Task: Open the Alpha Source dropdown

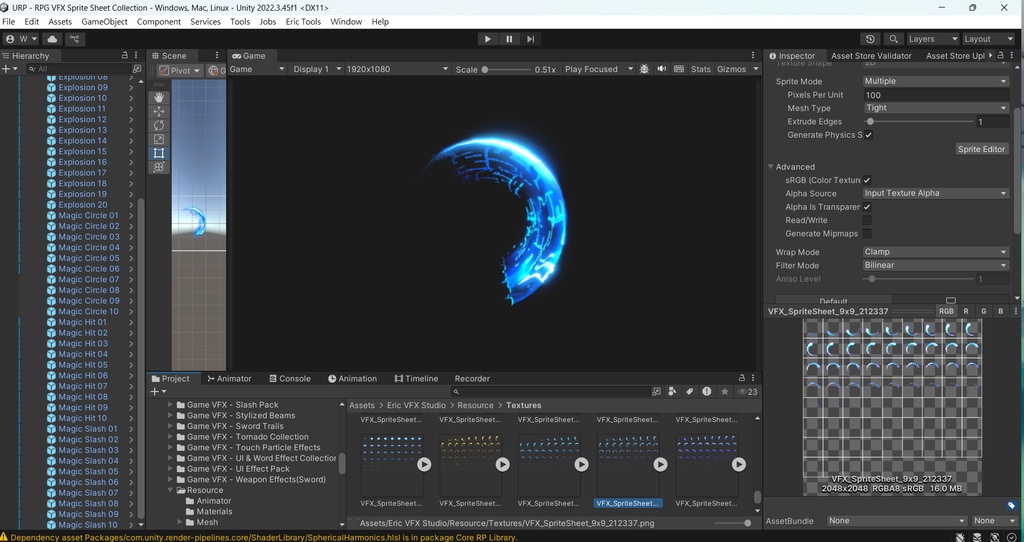Action: [x=936, y=193]
